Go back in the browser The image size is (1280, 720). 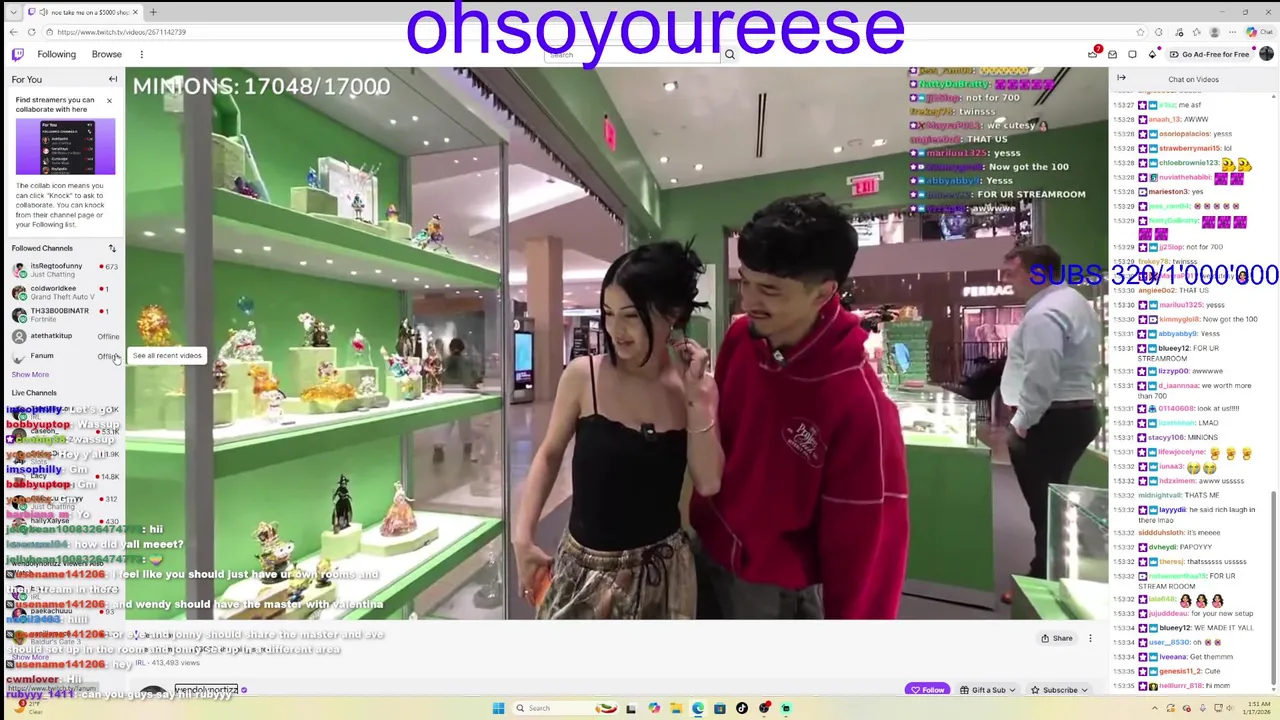pos(14,32)
